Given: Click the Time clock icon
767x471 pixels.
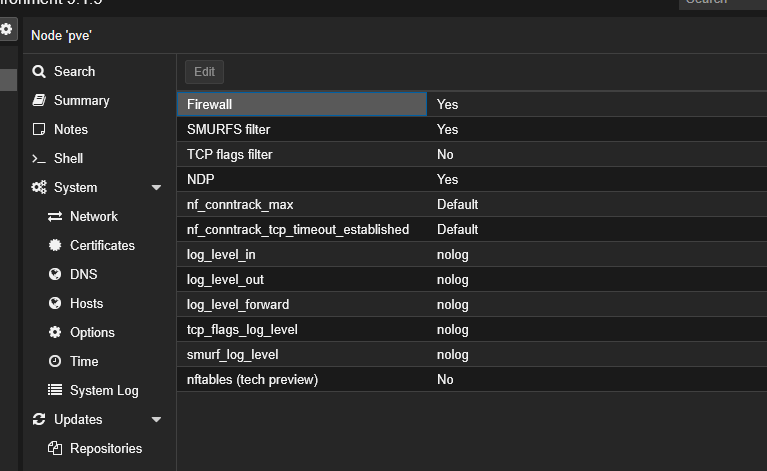Looking at the screenshot, I should 55,361.
